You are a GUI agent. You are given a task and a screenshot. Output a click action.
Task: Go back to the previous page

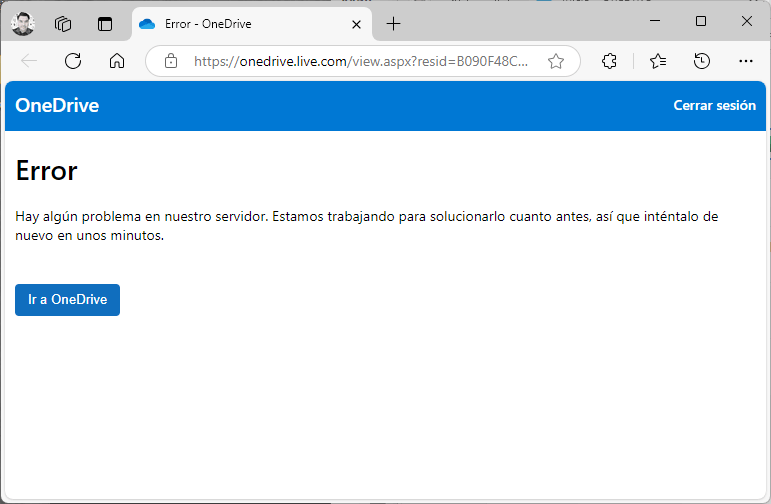click(29, 61)
